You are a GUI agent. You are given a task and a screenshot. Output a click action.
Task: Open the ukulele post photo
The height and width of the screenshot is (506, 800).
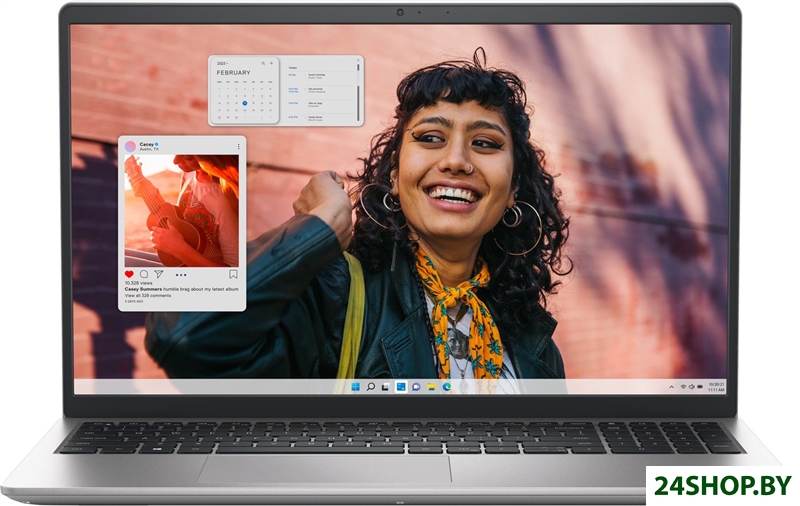182,211
